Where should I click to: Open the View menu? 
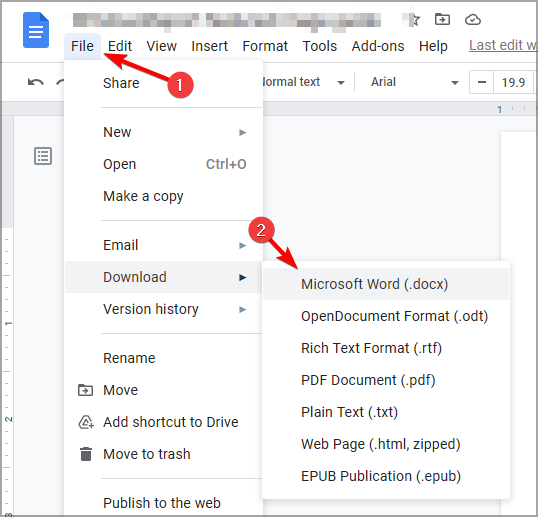click(x=162, y=46)
